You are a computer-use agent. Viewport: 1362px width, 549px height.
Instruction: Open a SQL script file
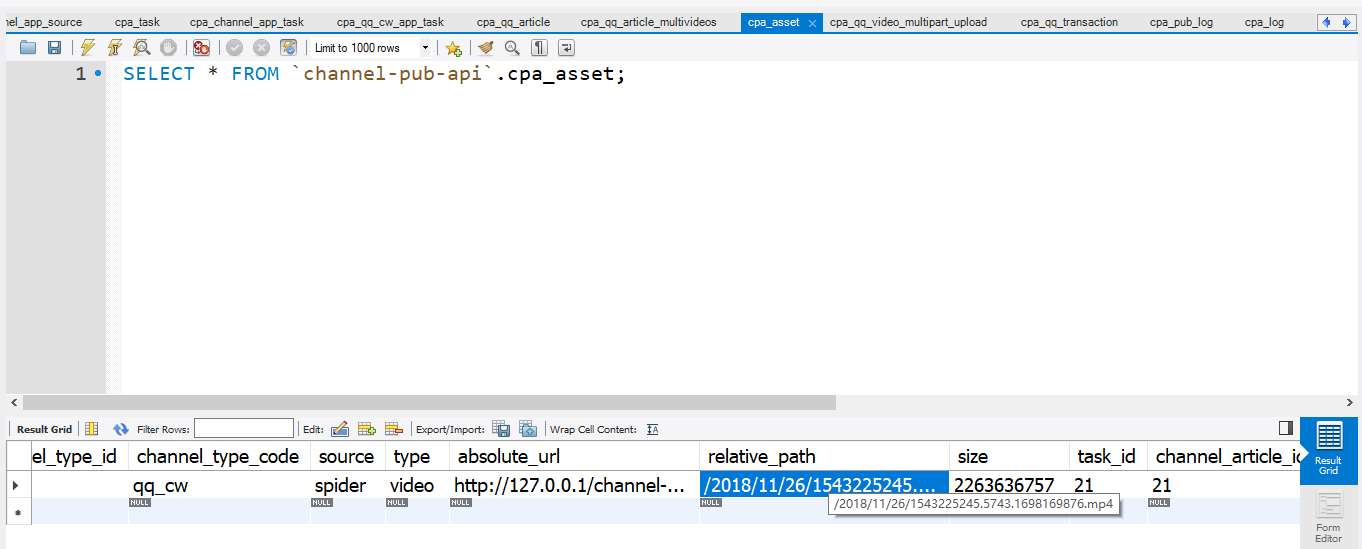coord(28,48)
